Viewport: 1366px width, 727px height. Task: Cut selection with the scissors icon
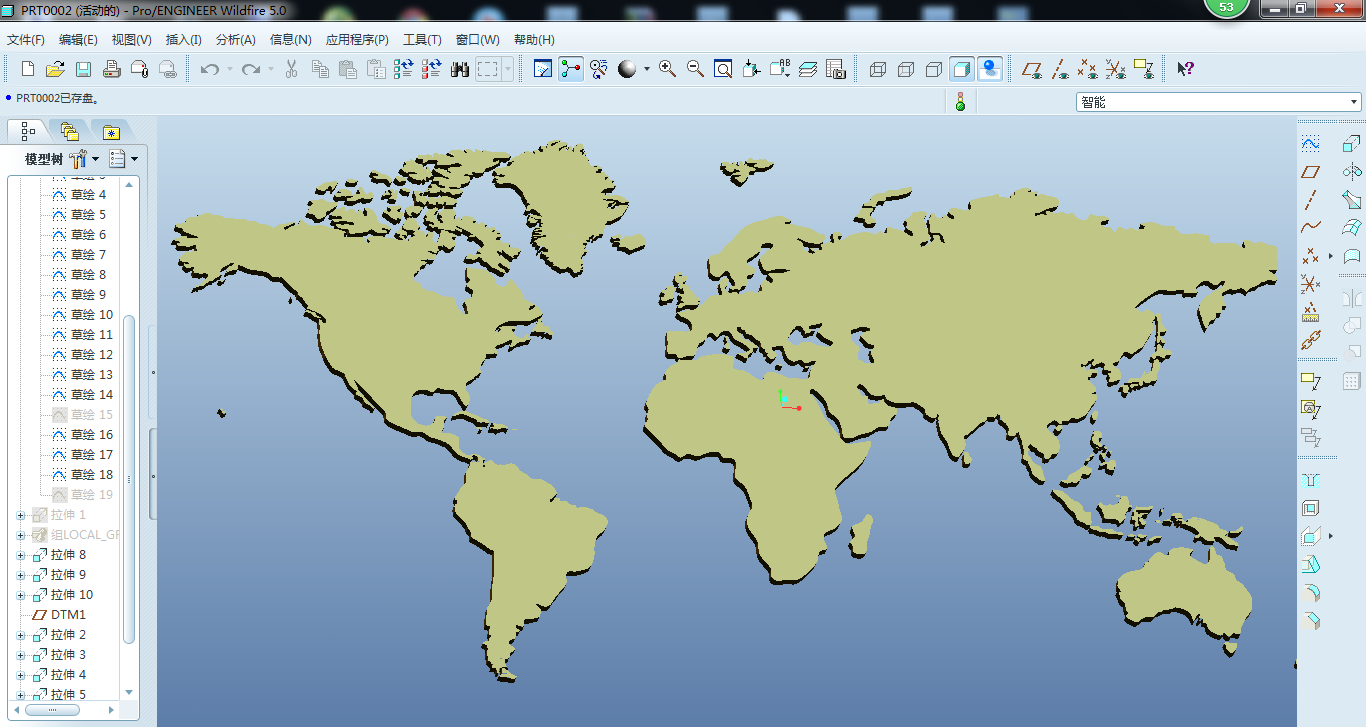point(292,69)
